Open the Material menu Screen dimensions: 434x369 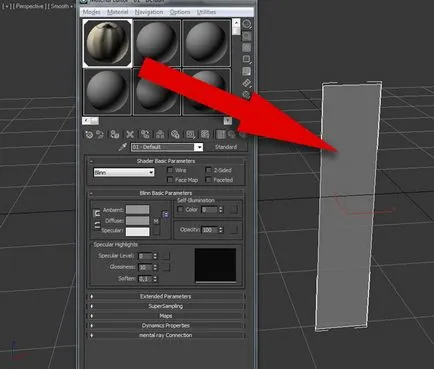[x=117, y=12]
